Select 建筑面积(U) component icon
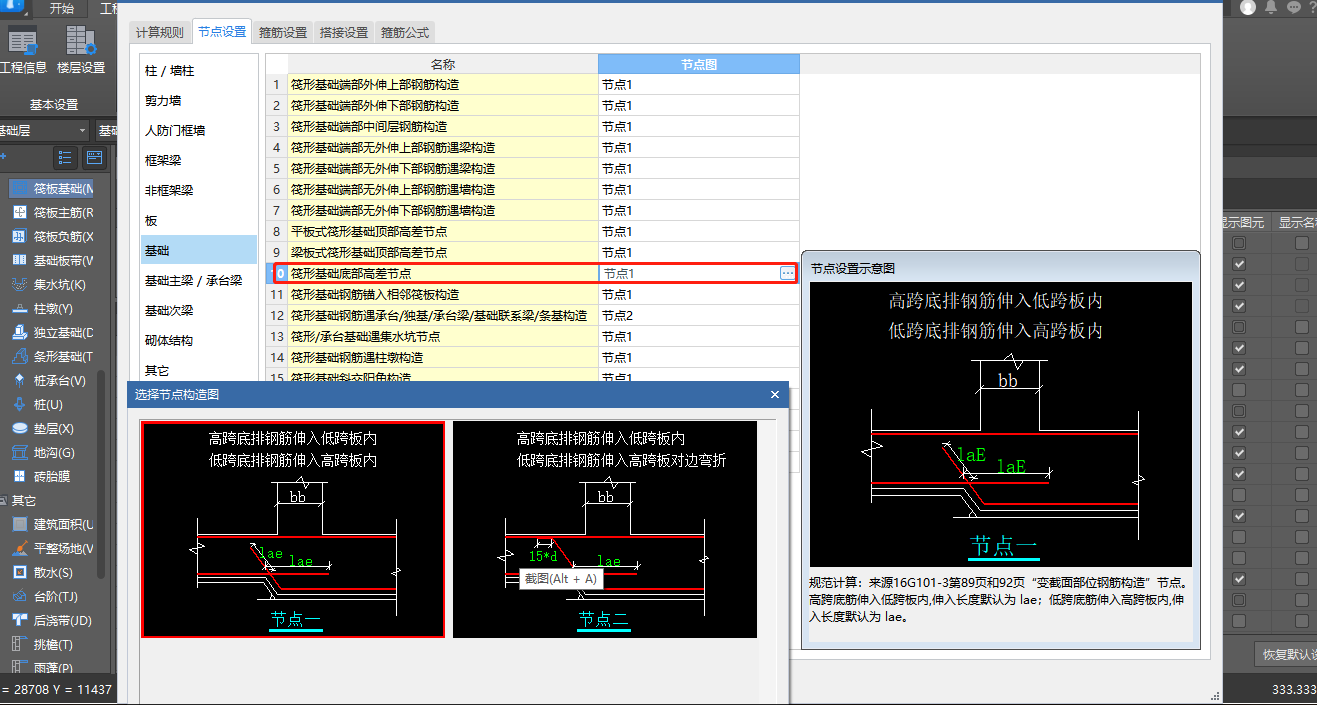This screenshot has width=1317, height=705. (x=19, y=524)
